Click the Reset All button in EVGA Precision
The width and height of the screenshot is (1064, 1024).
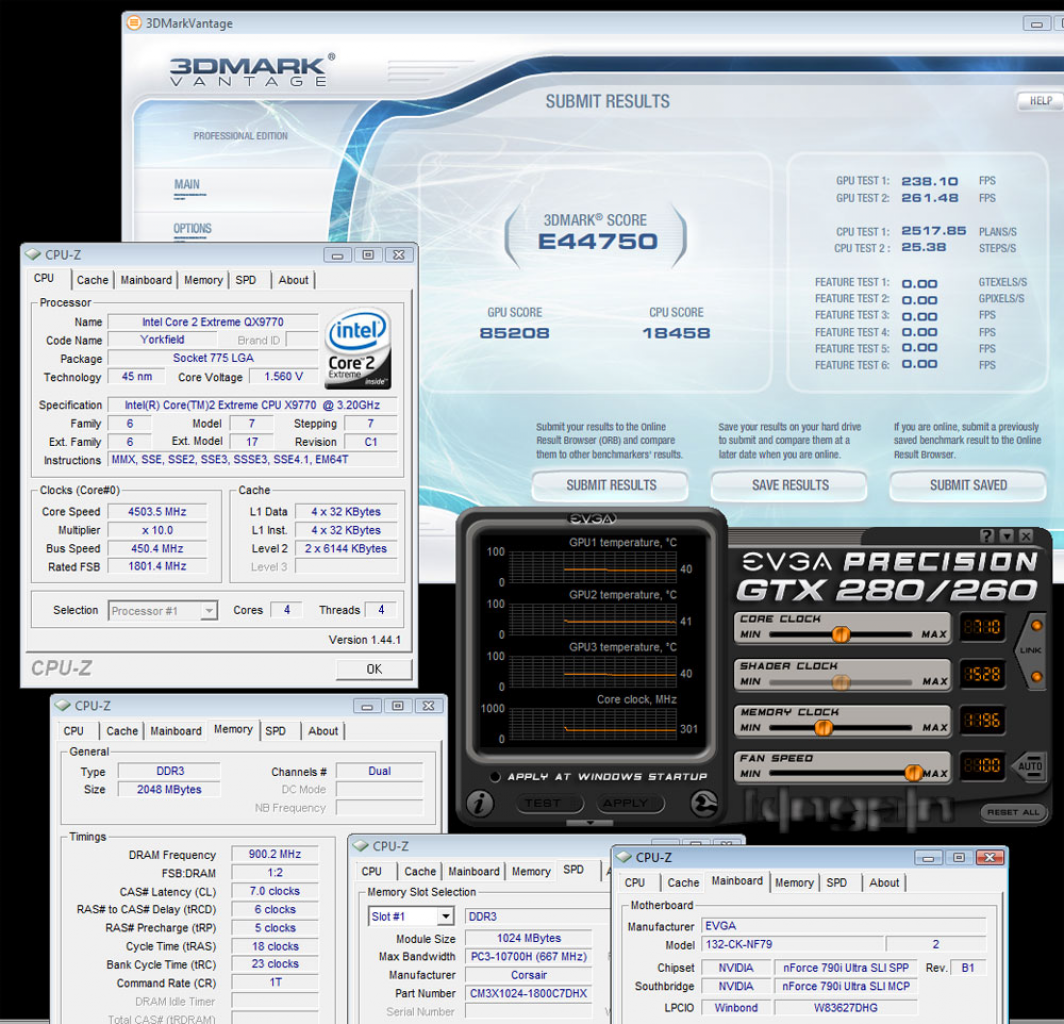click(1012, 812)
